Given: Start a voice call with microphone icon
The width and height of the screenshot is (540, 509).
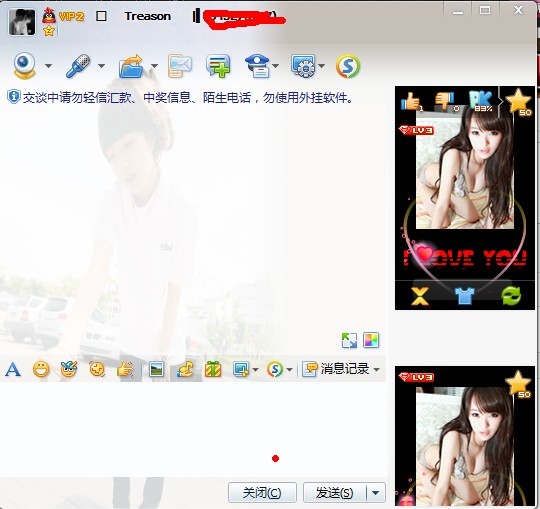Looking at the screenshot, I should 78,65.
